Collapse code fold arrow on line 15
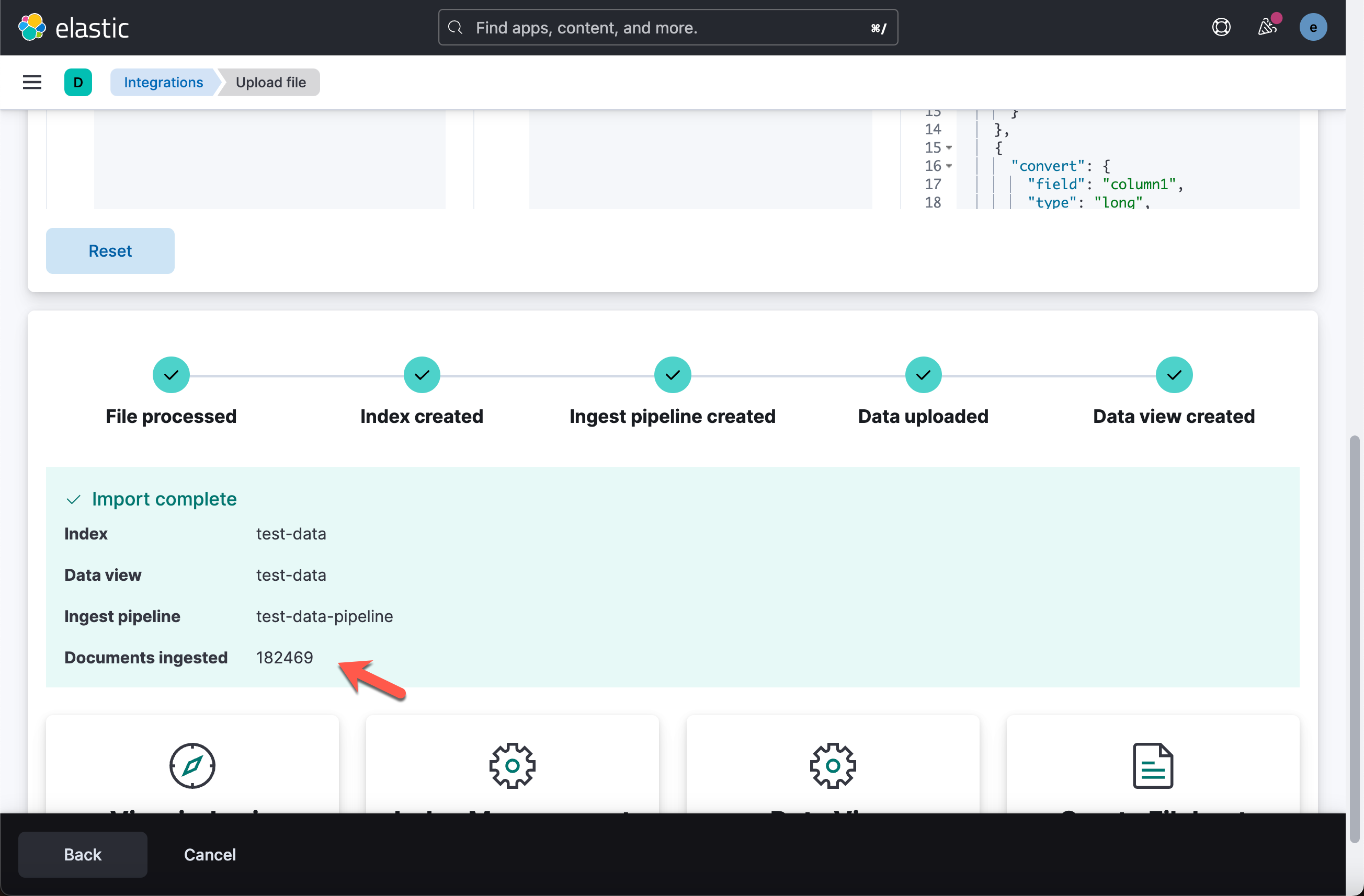 click(949, 148)
